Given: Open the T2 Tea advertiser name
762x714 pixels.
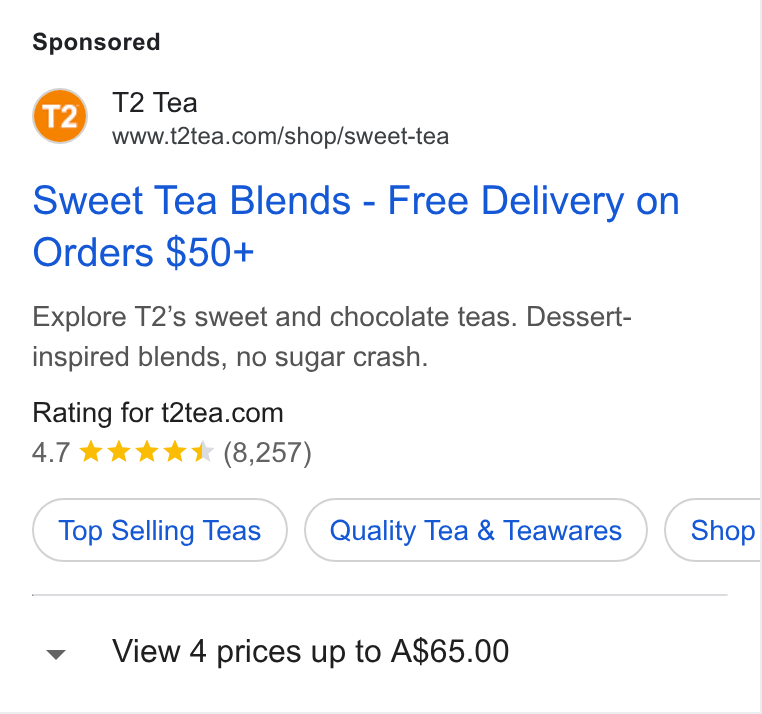Looking at the screenshot, I should (155, 103).
